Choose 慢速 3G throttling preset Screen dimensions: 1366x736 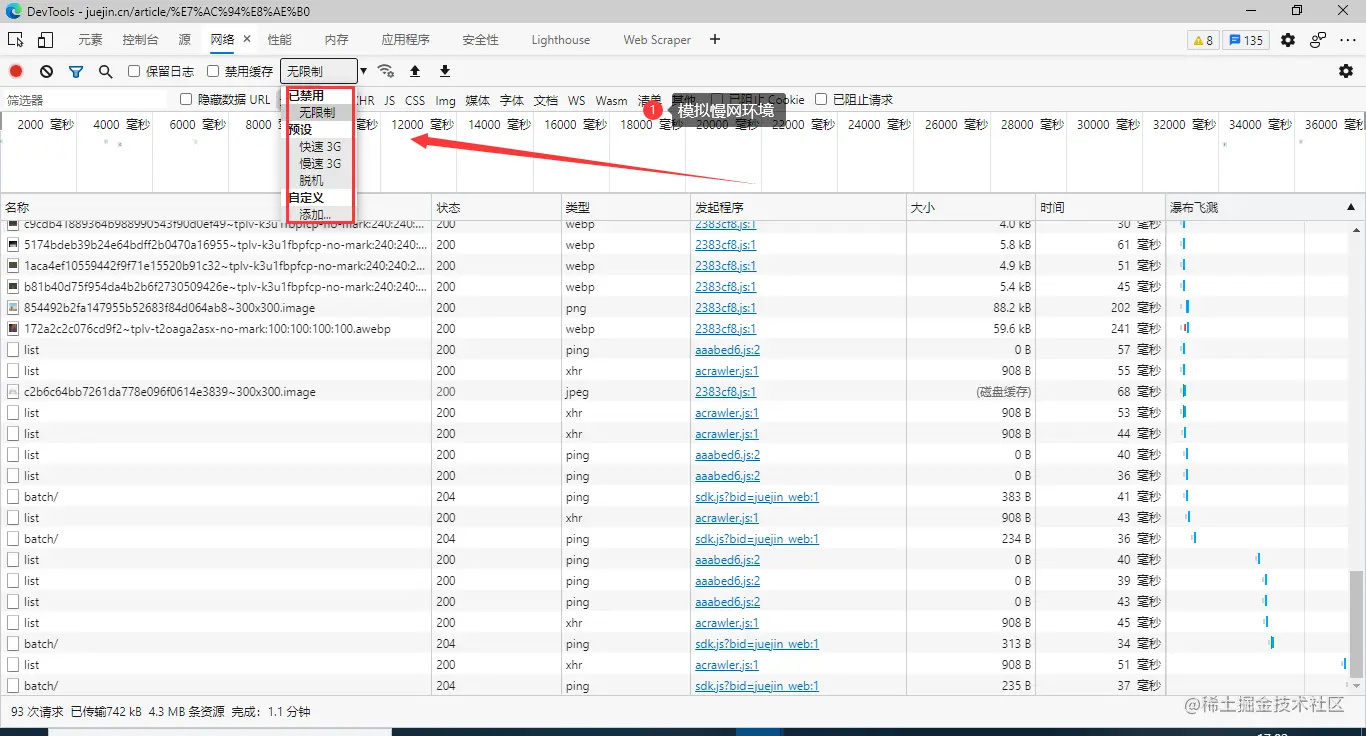(319, 164)
